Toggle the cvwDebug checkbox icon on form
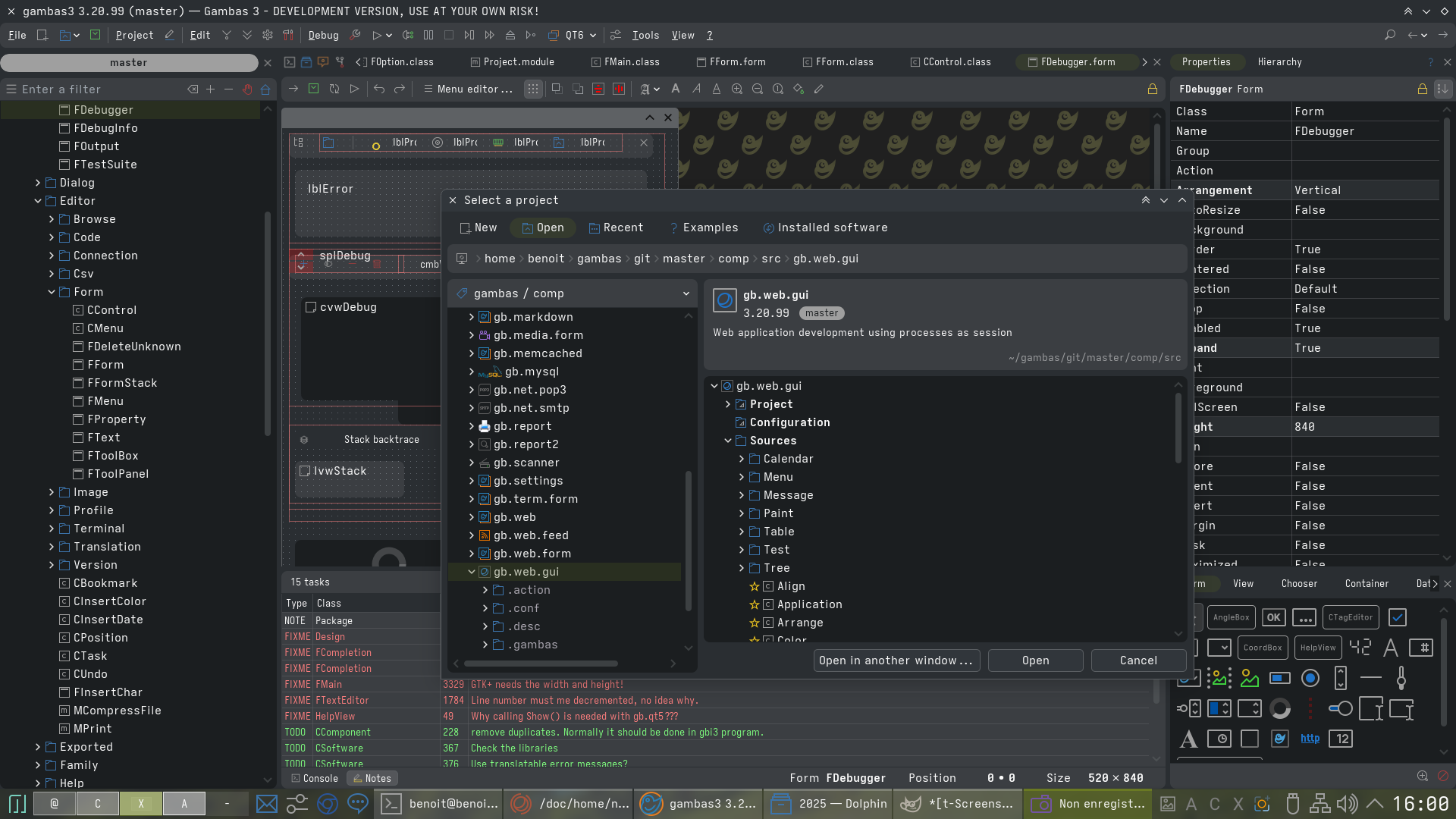This screenshot has height=819, width=1456. [x=311, y=307]
